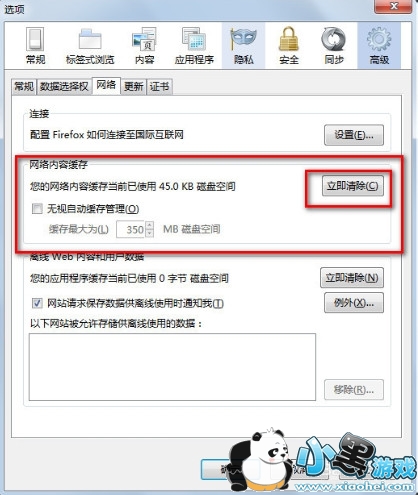Enable 无视自动缓存管理 checkbox

37,209
